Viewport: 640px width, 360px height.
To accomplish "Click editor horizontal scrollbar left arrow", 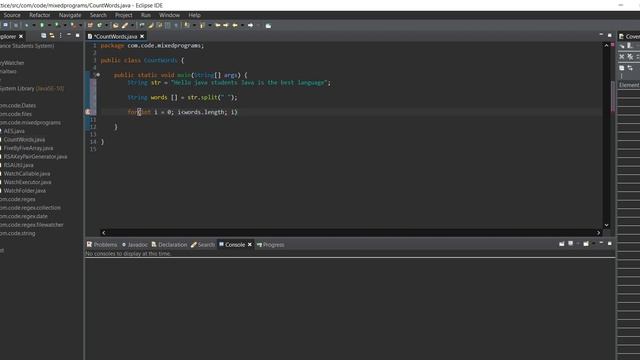I will 104,233.
